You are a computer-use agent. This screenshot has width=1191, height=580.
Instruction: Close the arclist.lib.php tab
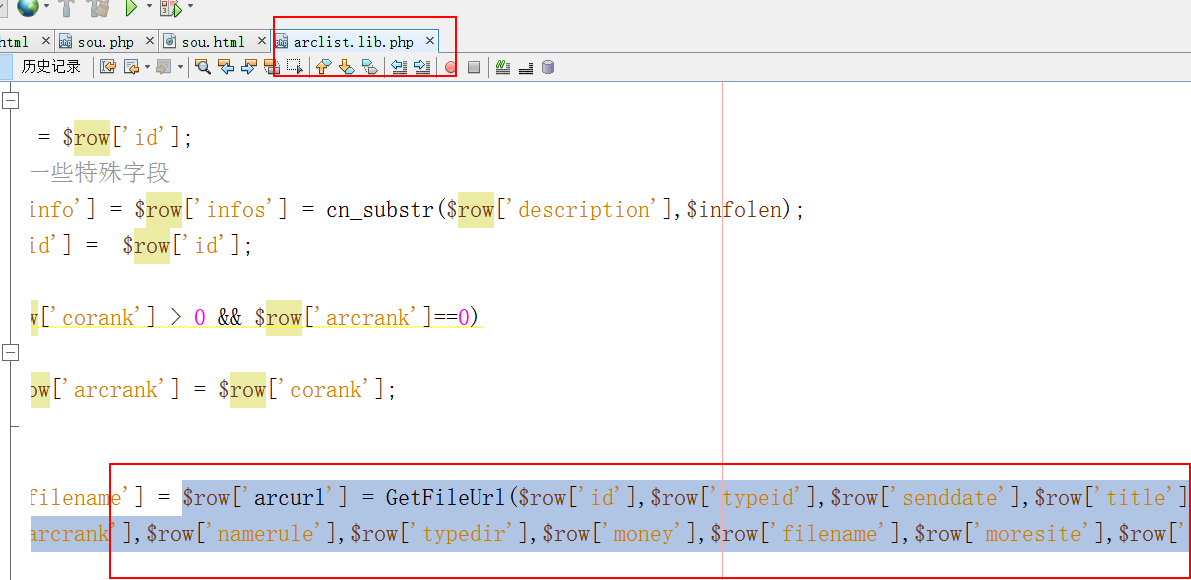pyautogui.click(x=430, y=41)
